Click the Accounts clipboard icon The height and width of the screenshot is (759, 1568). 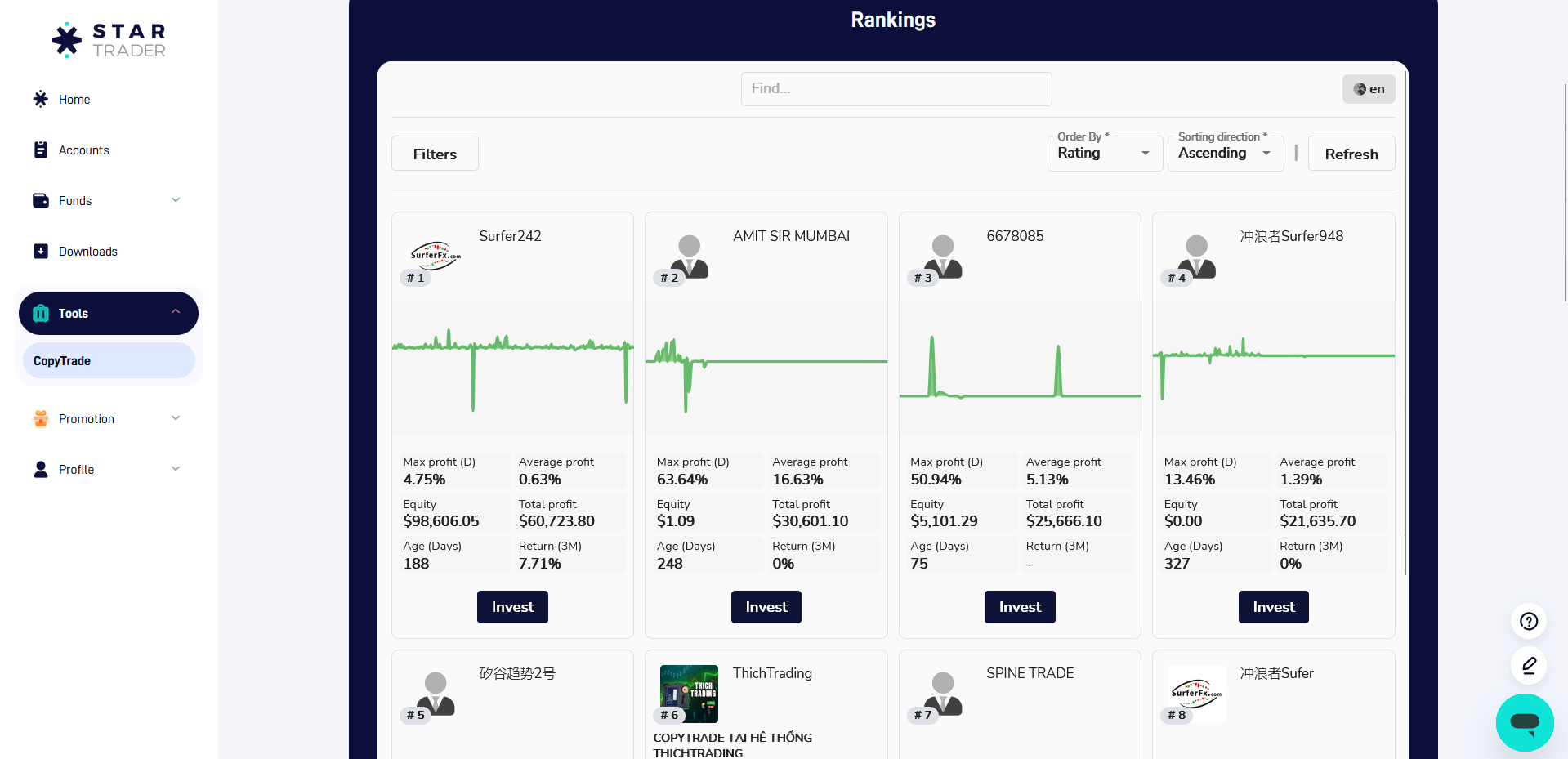40,150
